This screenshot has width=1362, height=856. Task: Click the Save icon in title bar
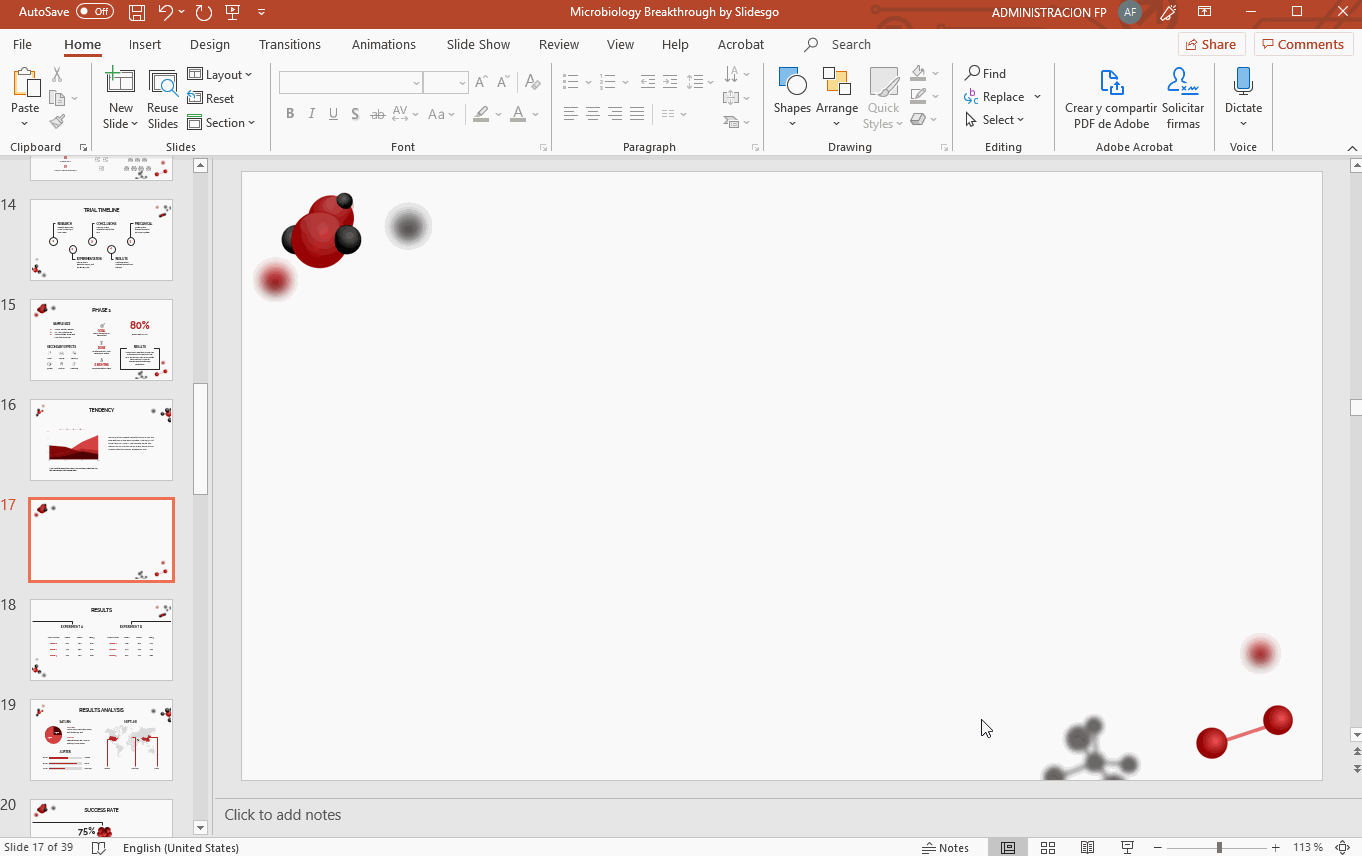tap(137, 12)
